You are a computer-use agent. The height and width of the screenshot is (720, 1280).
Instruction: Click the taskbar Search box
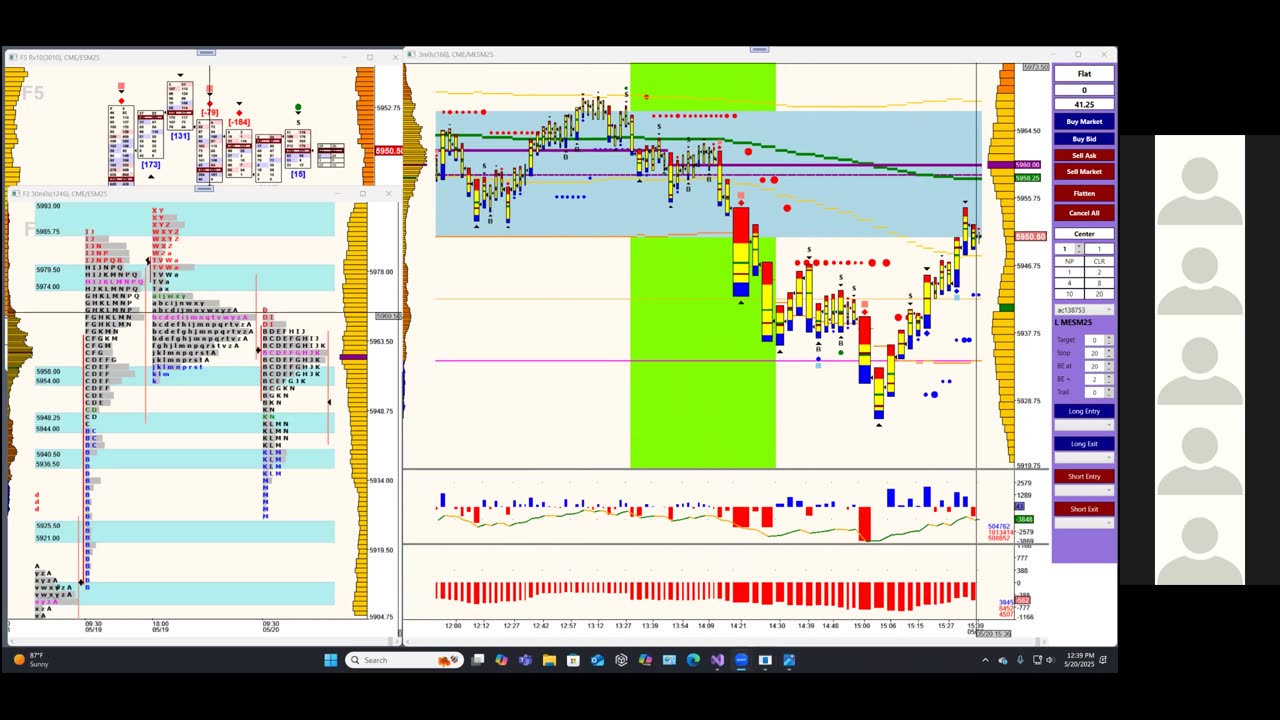coord(404,660)
